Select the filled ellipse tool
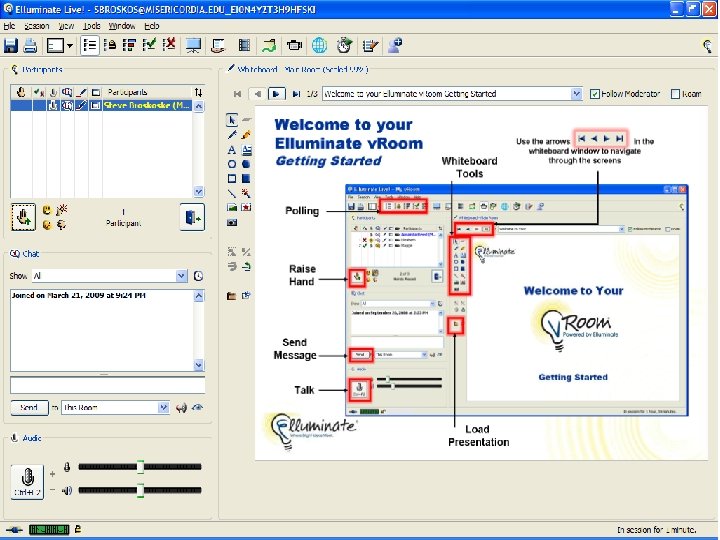The width and height of the screenshot is (720, 540). [x=247, y=164]
